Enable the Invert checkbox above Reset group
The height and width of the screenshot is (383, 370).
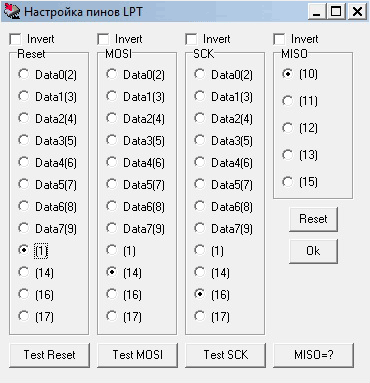15,39
